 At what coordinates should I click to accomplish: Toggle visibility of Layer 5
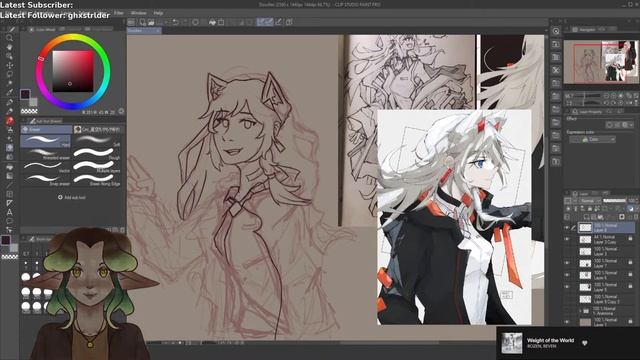click(567, 287)
